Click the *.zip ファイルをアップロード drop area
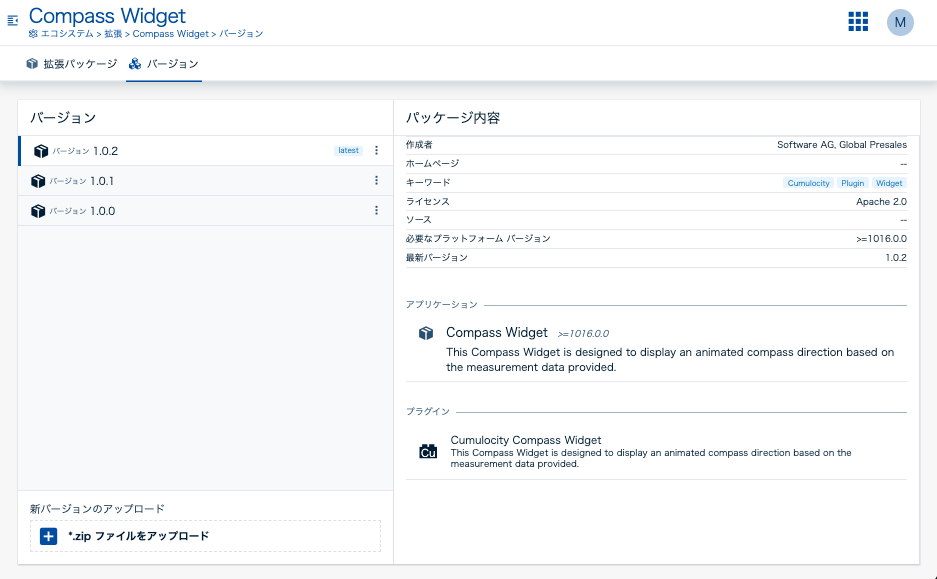Viewport: 937px width, 579px height. (x=206, y=536)
